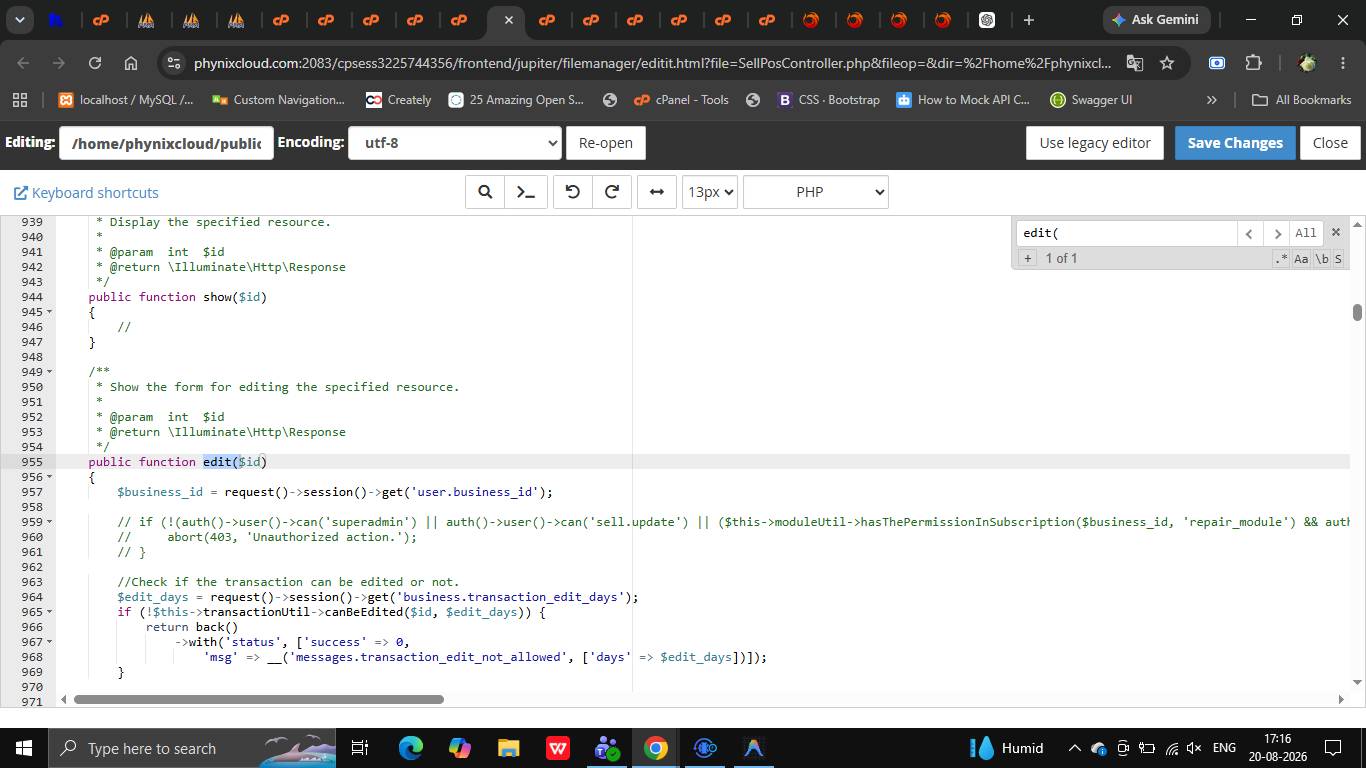The height and width of the screenshot is (768, 1366).
Task: Open the editor search magnifier tool
Action: point(485,192)
